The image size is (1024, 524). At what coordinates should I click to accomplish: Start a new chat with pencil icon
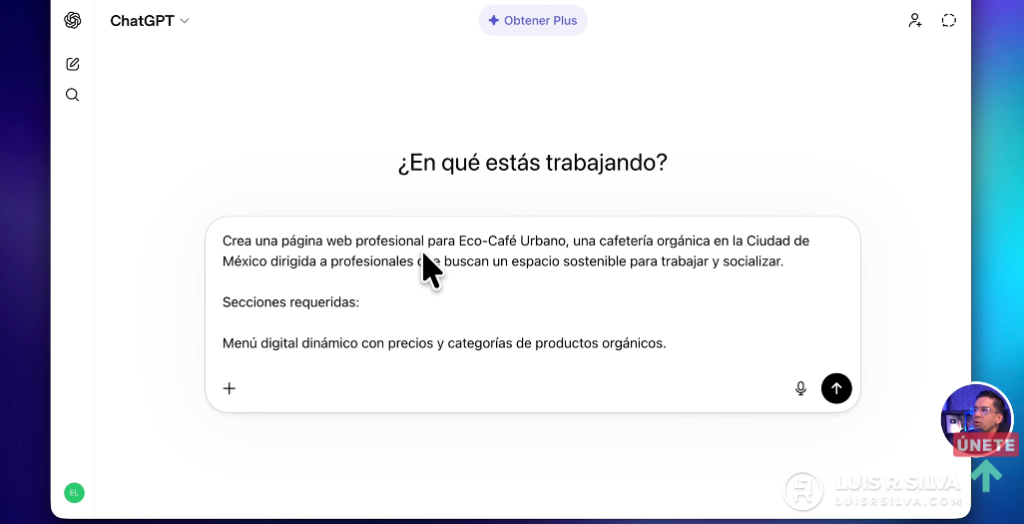72,64
